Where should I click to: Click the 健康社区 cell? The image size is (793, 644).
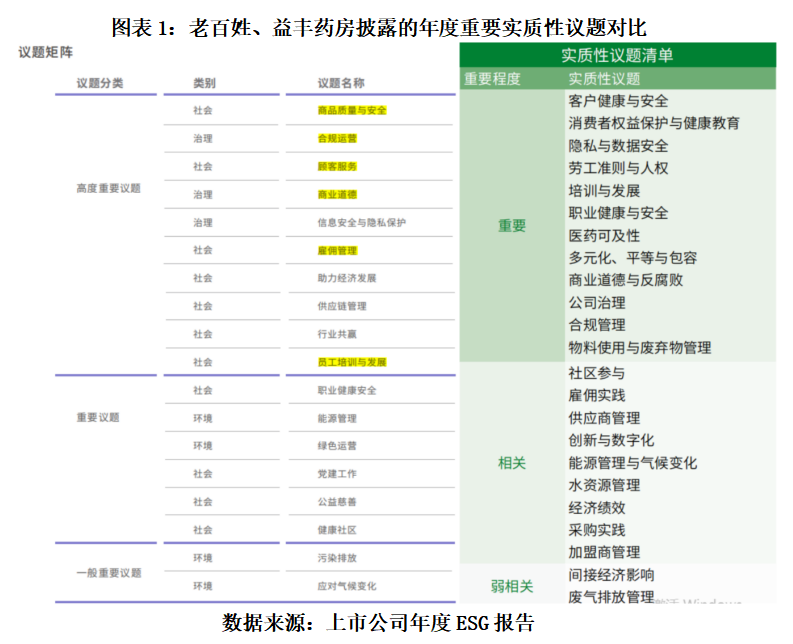pos(337,530)
